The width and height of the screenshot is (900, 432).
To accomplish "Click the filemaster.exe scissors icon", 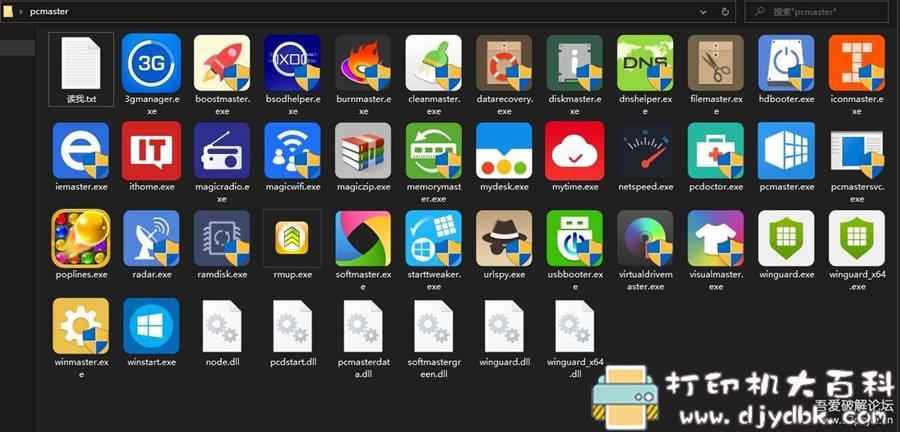I will tap(716, 63).
